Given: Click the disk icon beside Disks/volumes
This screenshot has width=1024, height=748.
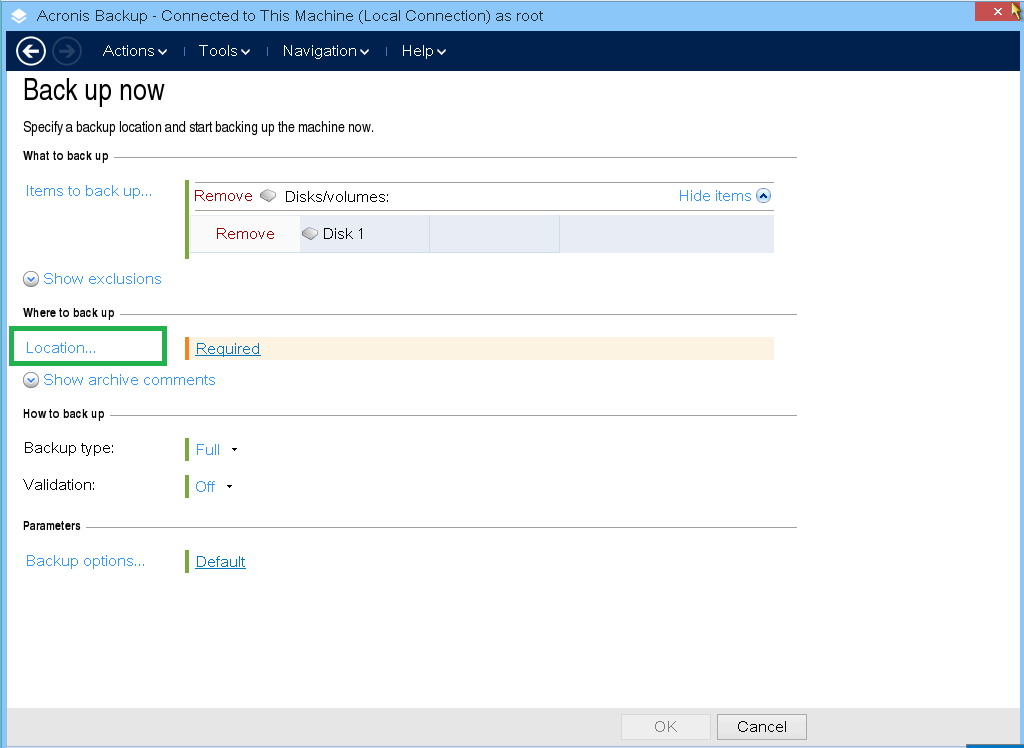Looking at the screenshot, I should [268, 195].
